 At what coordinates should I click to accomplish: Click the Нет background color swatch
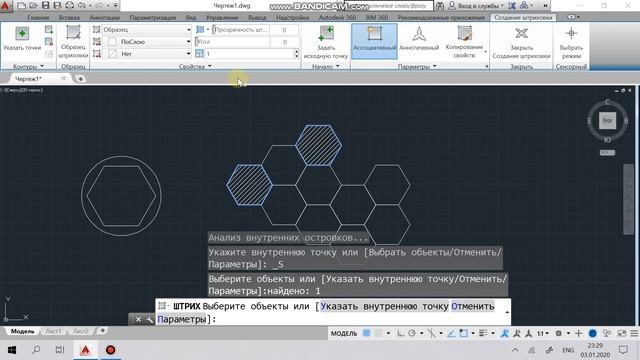pos(112,53)
